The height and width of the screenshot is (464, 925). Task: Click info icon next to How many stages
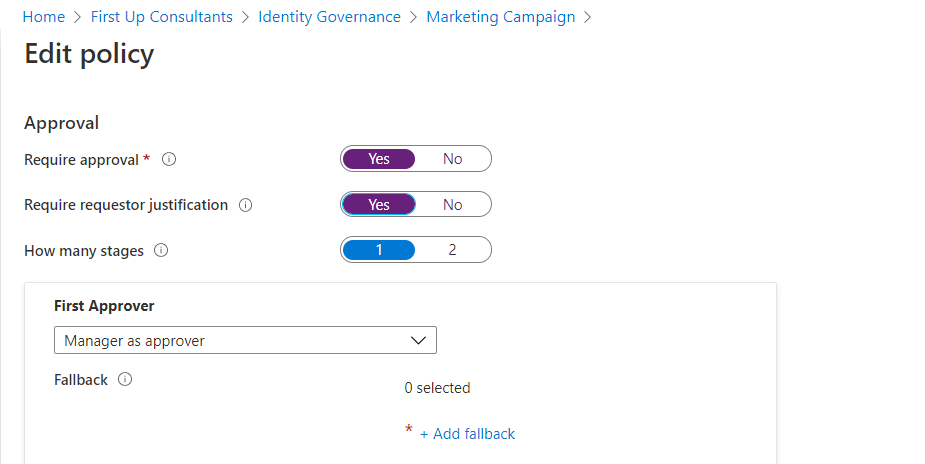tap(161, 250)
